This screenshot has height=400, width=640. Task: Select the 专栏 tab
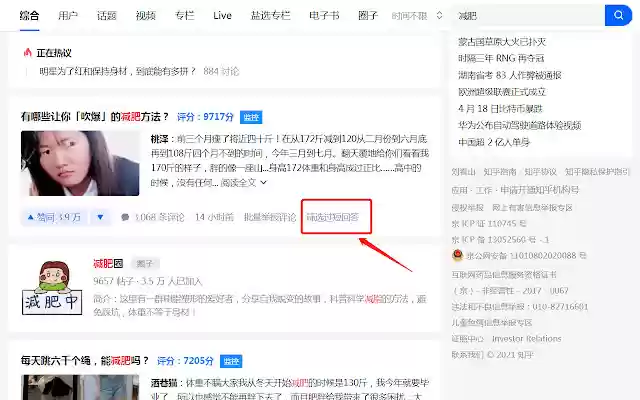point(184,16)
